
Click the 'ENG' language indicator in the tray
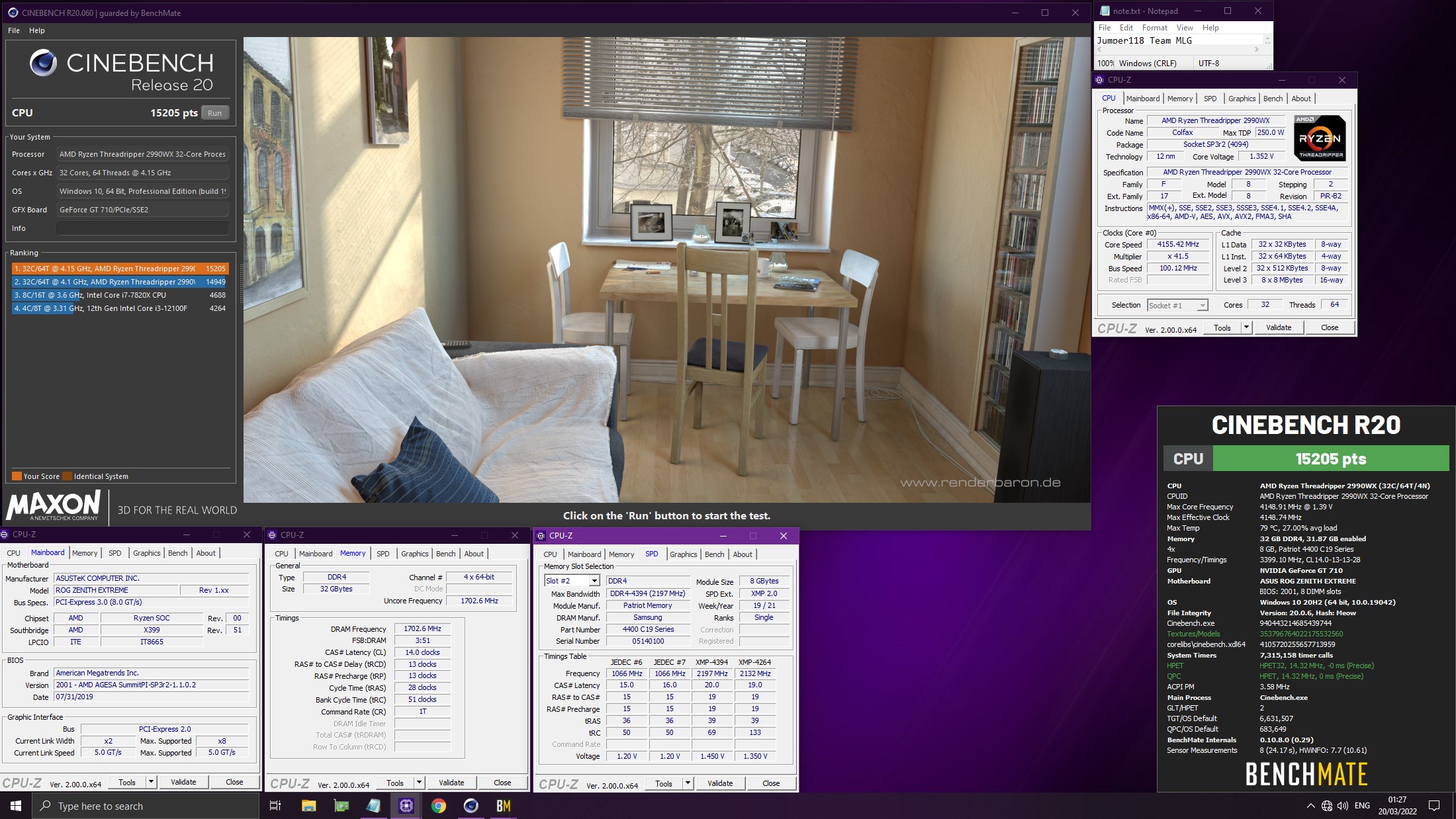tap(1362, 806)
